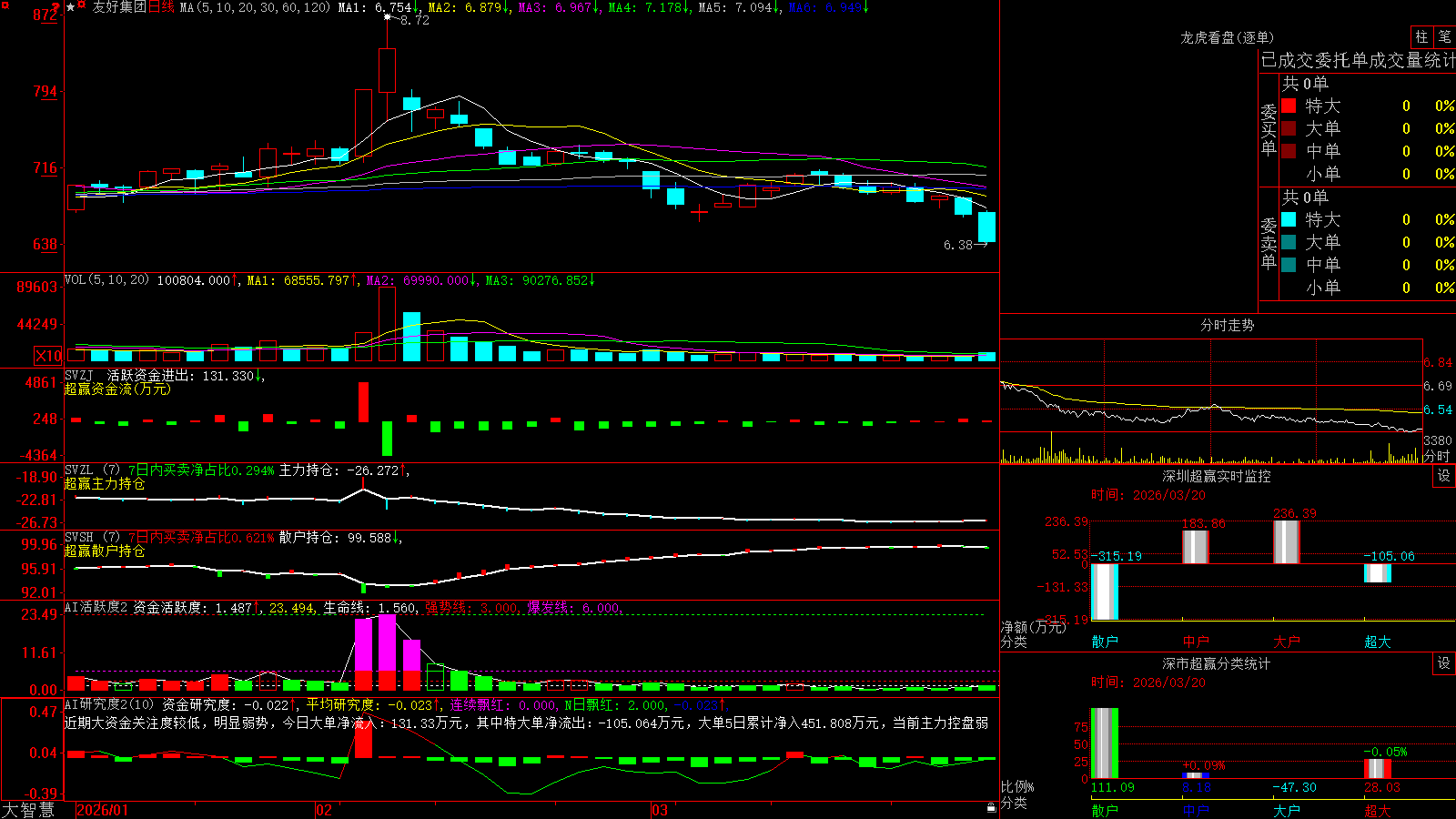Click the 深圳超赢实时监控 panel title
Image resolution: width=1456 pixels, height=819 pixels.
pos(1216,476)
